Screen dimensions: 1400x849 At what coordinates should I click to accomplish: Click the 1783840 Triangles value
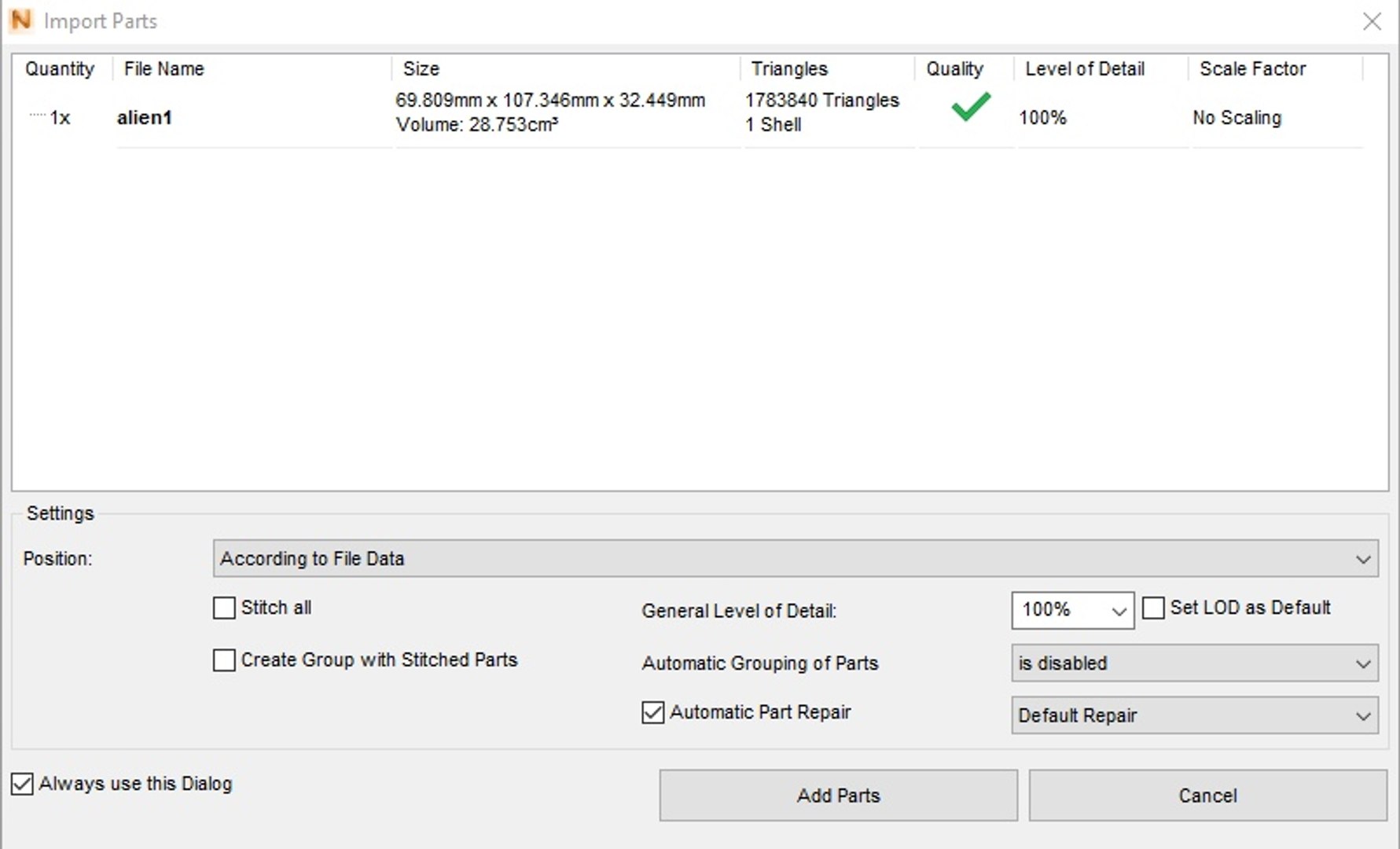click(x=822, y=101)
